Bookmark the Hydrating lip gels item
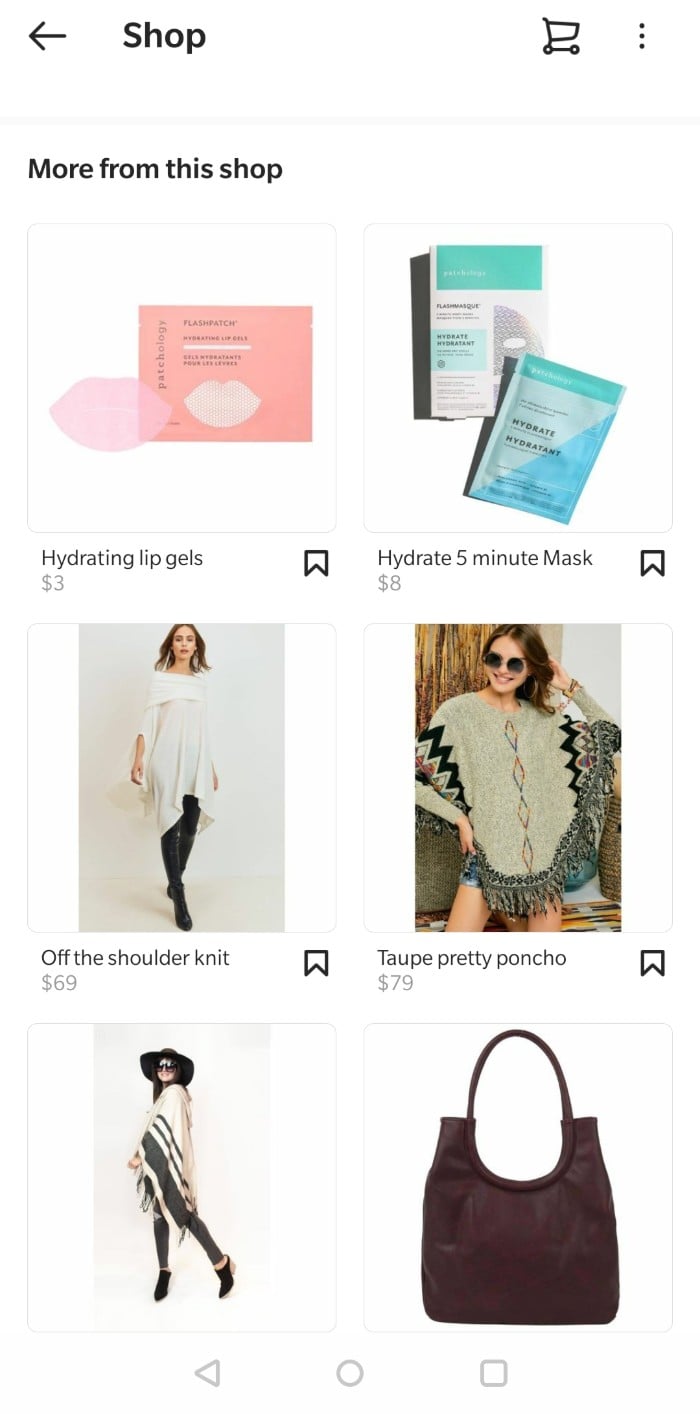 coord(316,563)
